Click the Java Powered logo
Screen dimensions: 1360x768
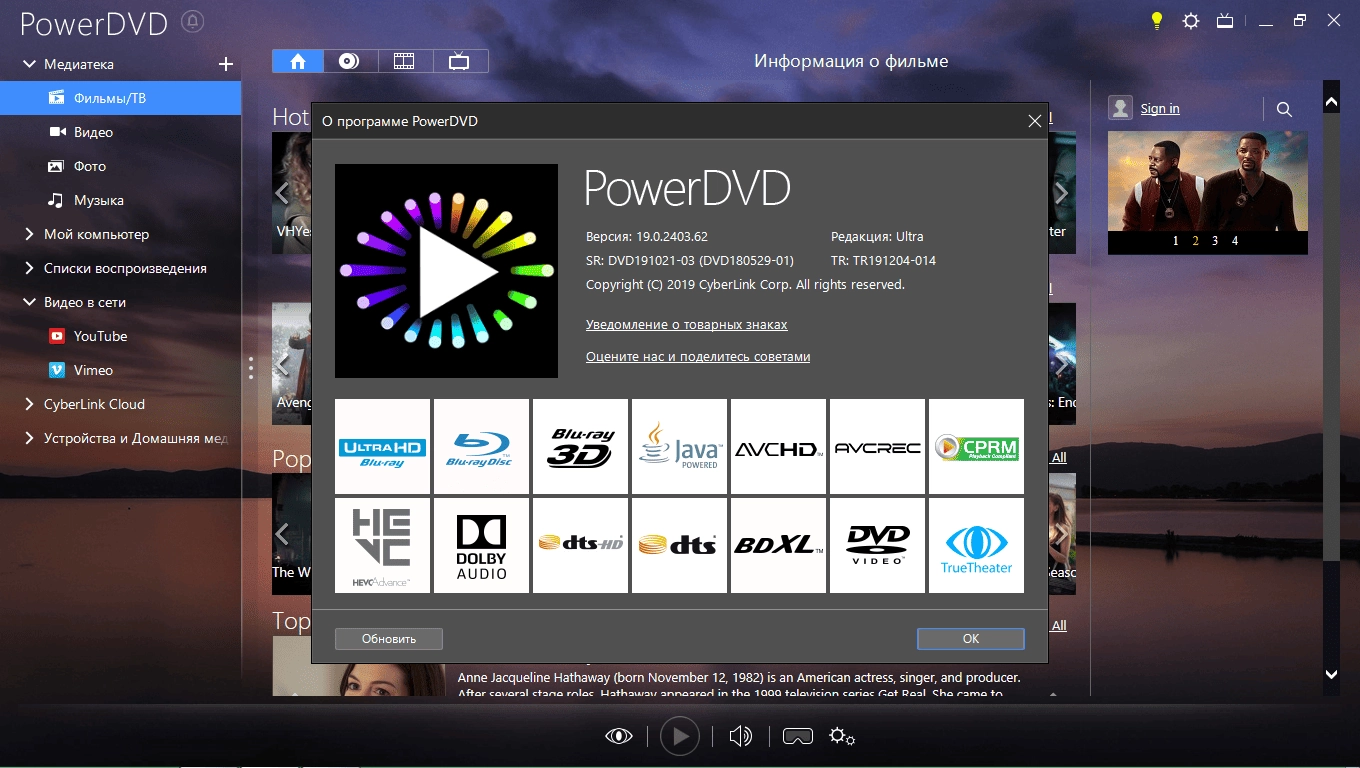tap(679, 446)
